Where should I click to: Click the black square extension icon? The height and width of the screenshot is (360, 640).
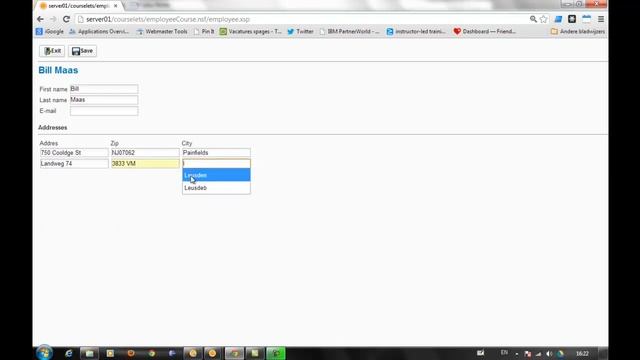572,19
